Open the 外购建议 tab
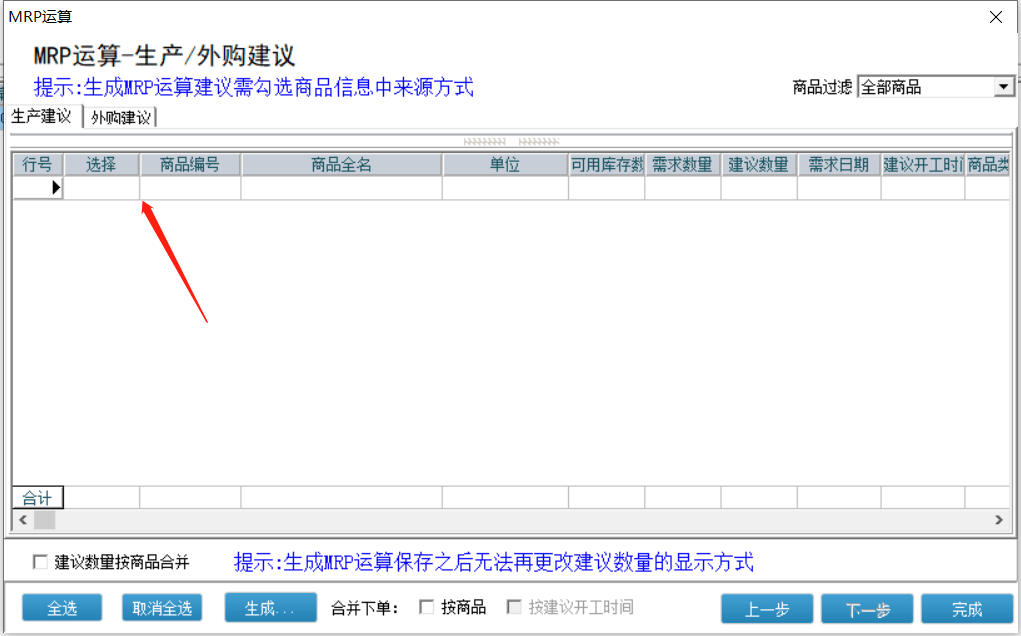1021x636 pixels. pyautogui.click(x=120, y=117)
